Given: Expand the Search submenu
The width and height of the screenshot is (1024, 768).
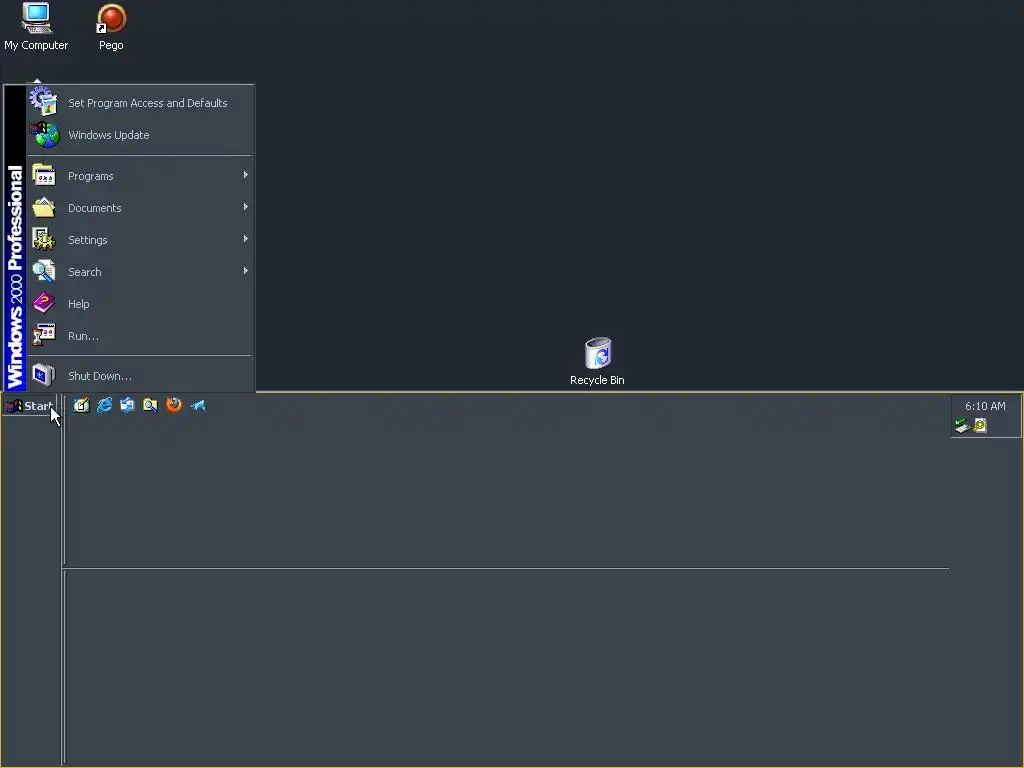Looking at the screenshot, I should pos(140,272).
